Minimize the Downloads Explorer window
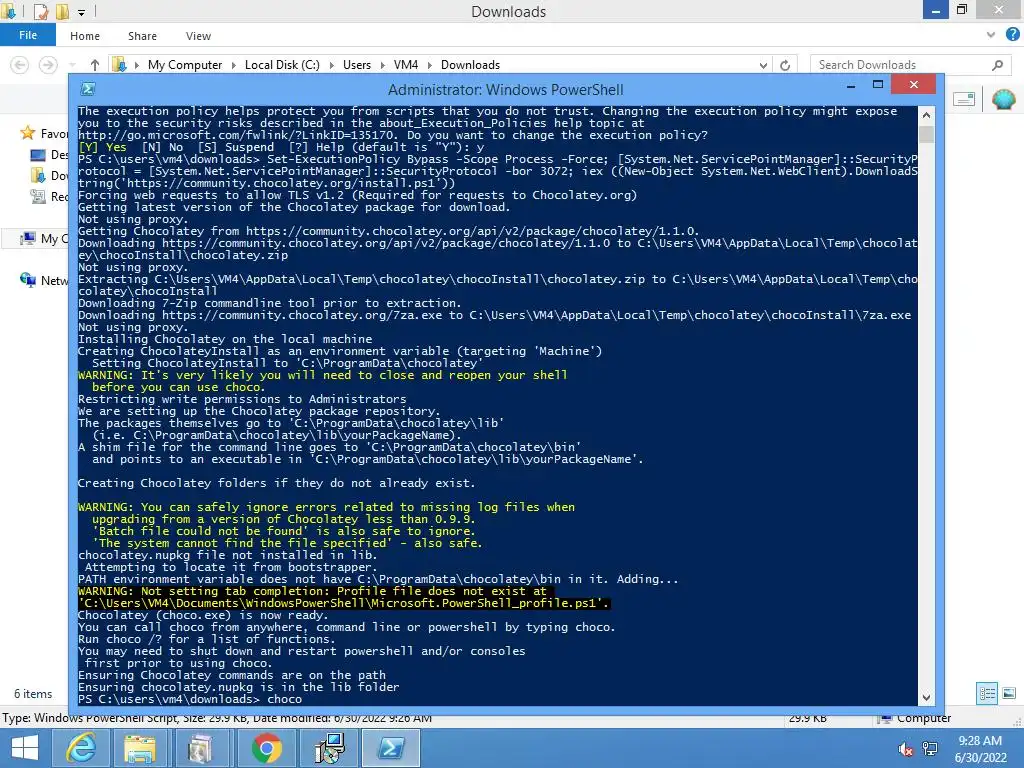 click(x=935, y=10)
